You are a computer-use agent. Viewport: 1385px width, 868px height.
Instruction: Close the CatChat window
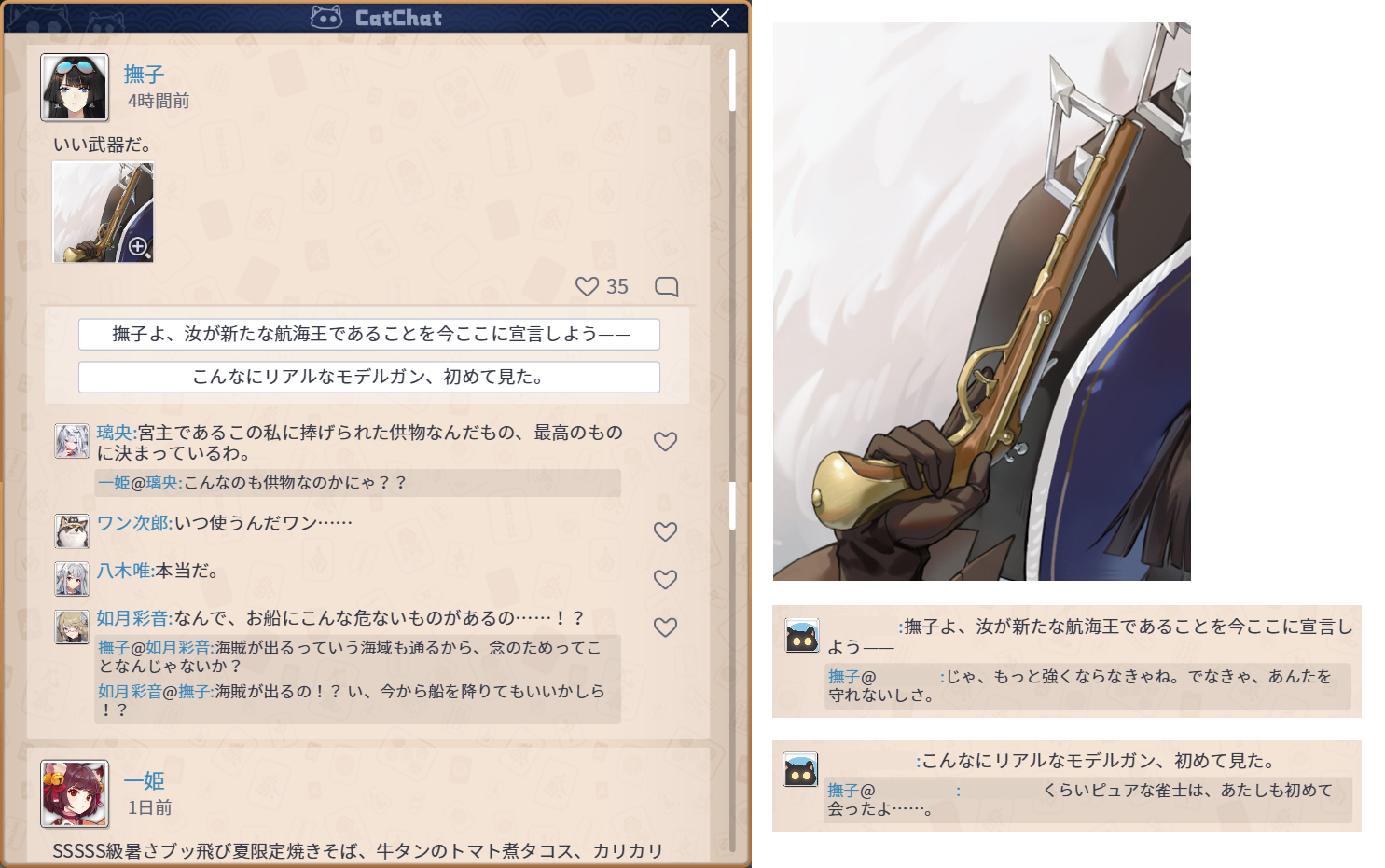tap(720, 18)
